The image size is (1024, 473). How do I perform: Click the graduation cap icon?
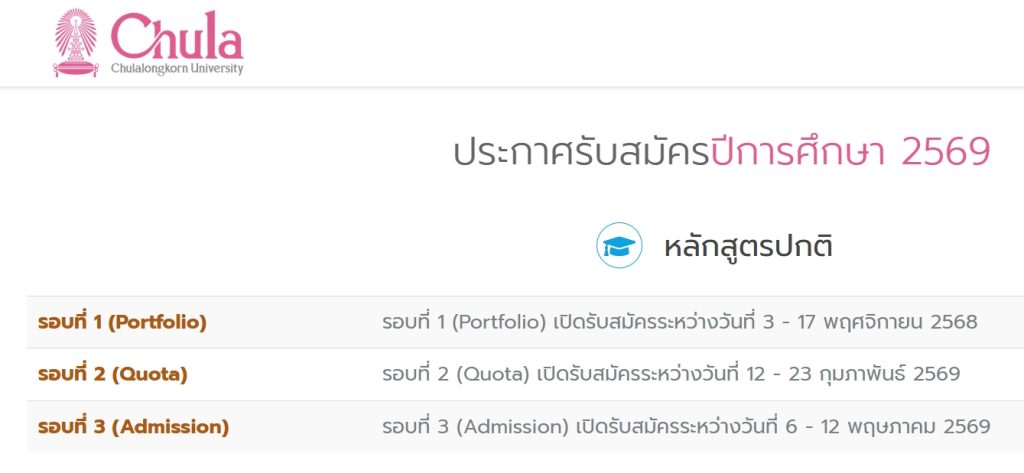619,245
